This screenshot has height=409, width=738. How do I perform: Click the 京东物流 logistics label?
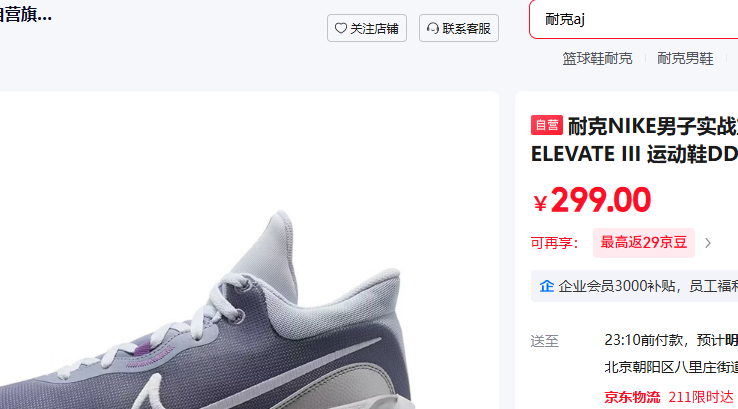pyautogui.click(x=632, y=397)
